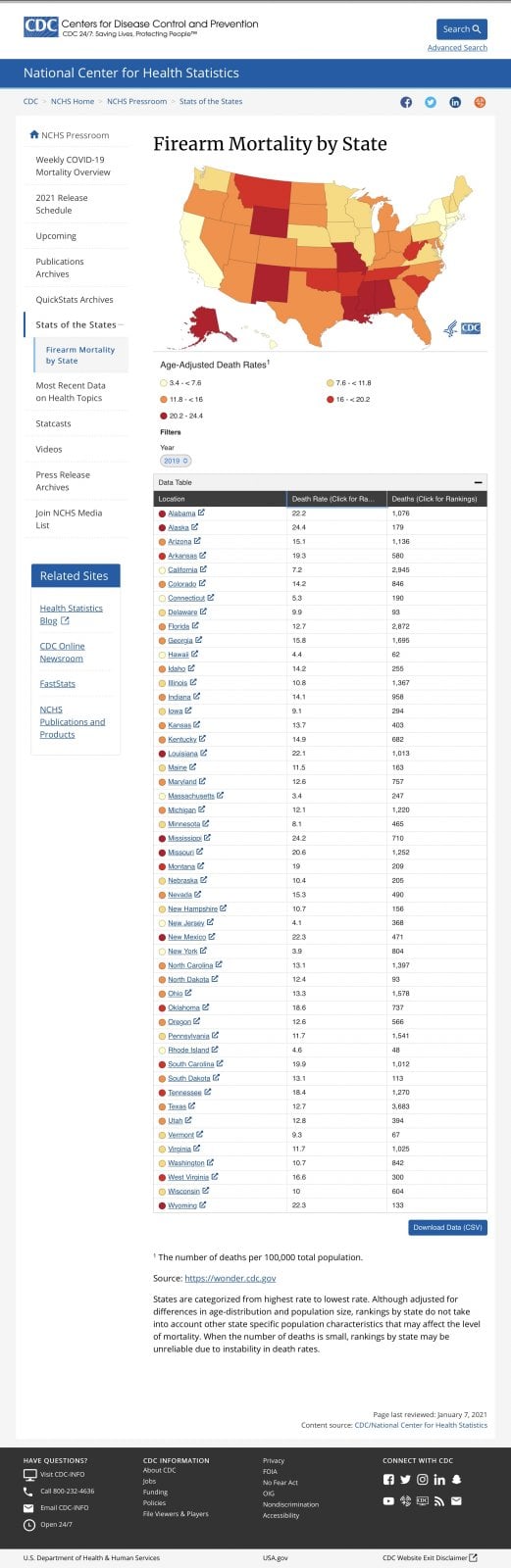Click the Facebook share icon near breadcrumbs
The height and width of the screenshot is (1568, 511).
[406, 102]
